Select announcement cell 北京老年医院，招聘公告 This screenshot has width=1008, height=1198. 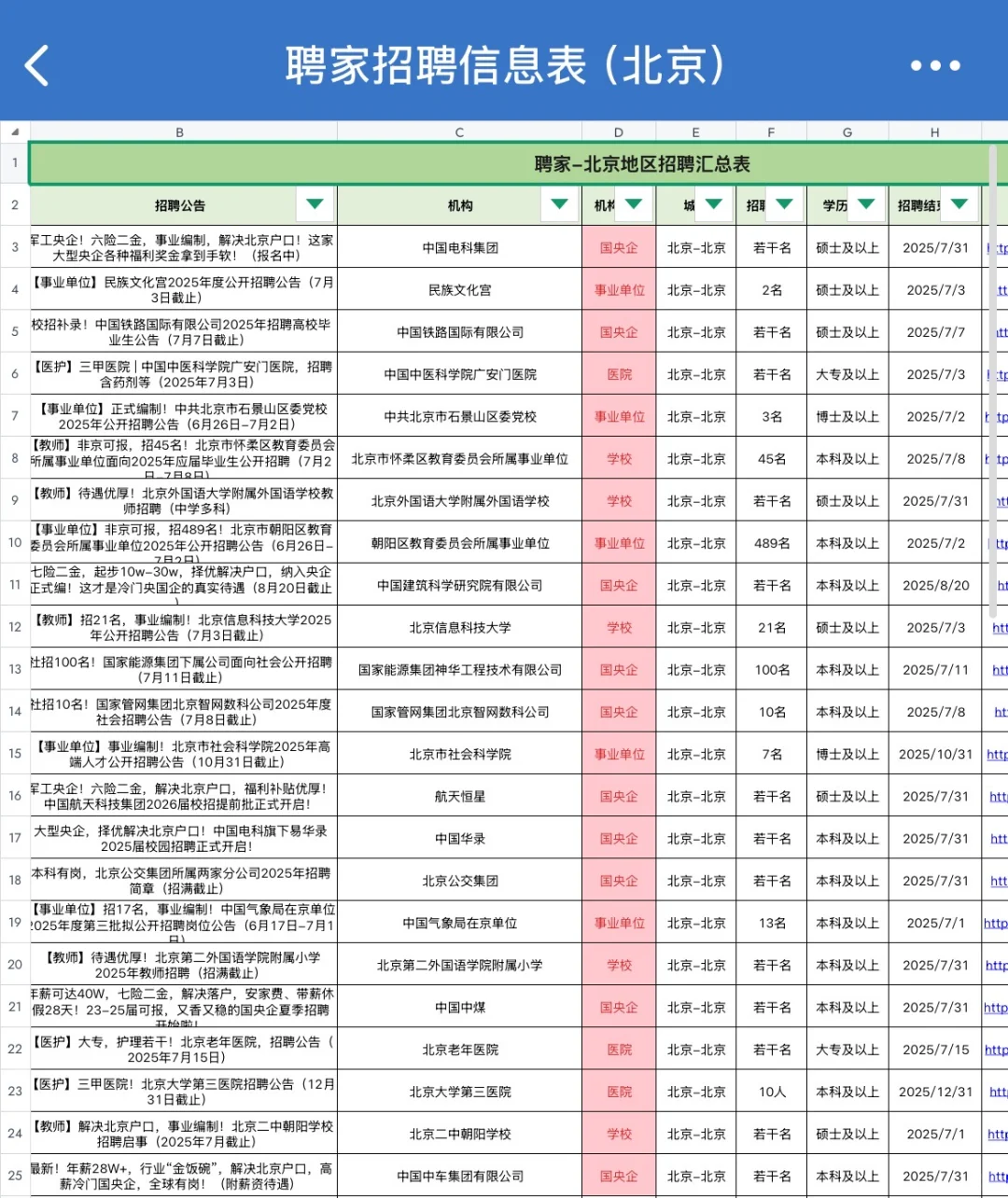(183, 1050)
